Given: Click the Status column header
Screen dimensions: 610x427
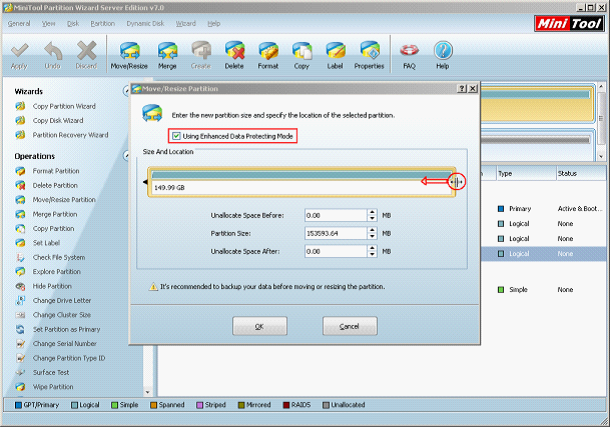Looking at the screenshot, I should point(582,173).
